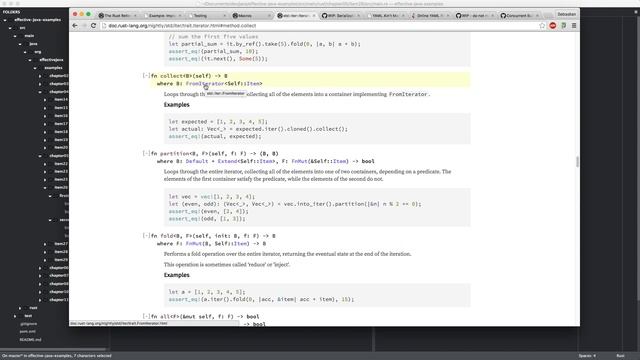
Task: Expand the chapter07 folder
Action: (40, 276)
